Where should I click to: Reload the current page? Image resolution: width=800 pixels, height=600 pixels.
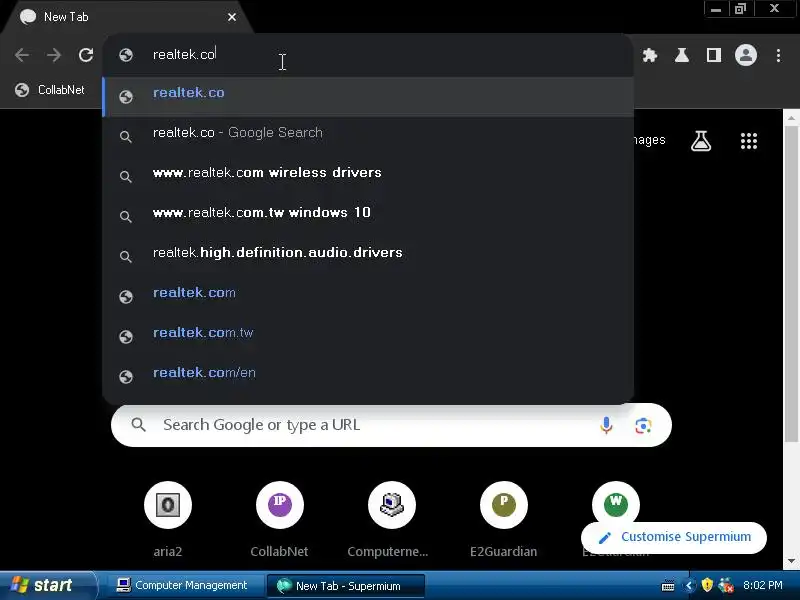pyautogui.click(x=86, y=55)
